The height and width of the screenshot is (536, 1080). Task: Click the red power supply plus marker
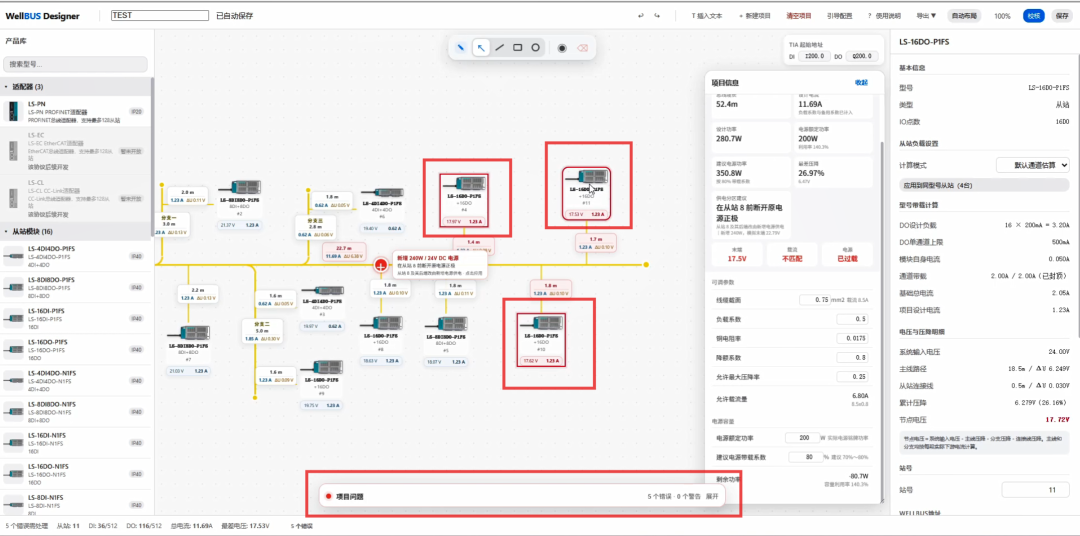coord(381,265)
